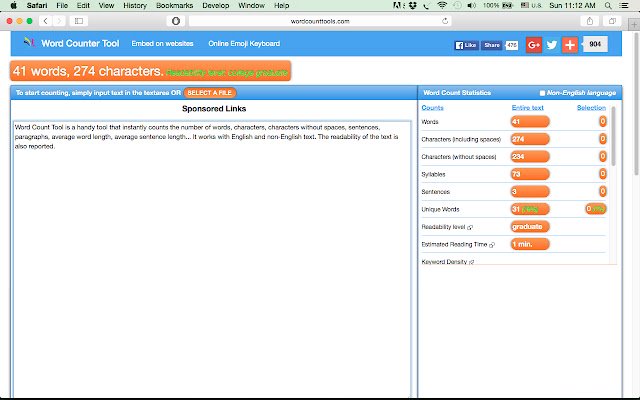640x400 pixels.
Task: Click the privacy extension icon left of the address bar
Action: pos(176,21)
